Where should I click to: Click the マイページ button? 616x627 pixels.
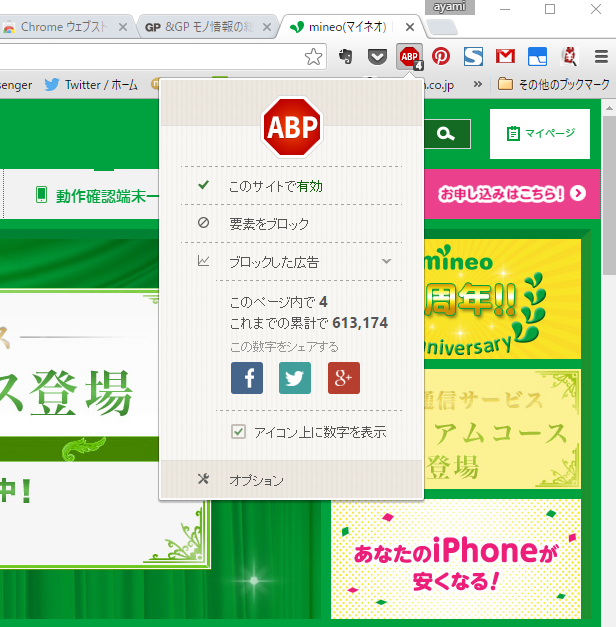pyautogui.click(x=540, y=133)
